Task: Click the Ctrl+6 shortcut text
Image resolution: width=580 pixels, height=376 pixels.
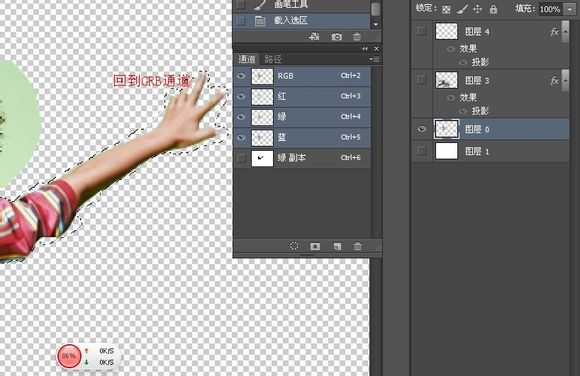Action: [x=350, y=158]
